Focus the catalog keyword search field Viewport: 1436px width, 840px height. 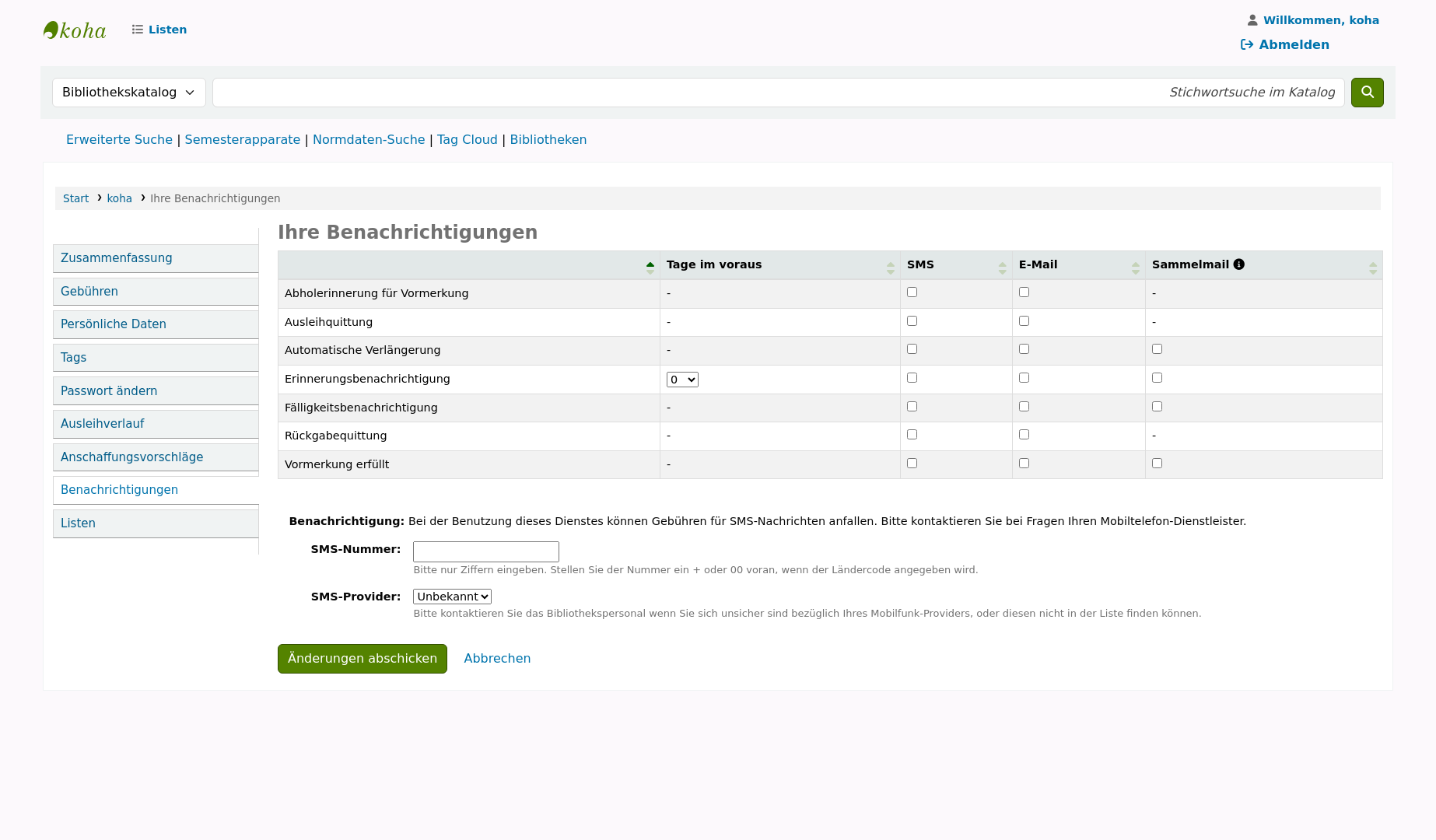pyautogui.click(x=778, y=93)
